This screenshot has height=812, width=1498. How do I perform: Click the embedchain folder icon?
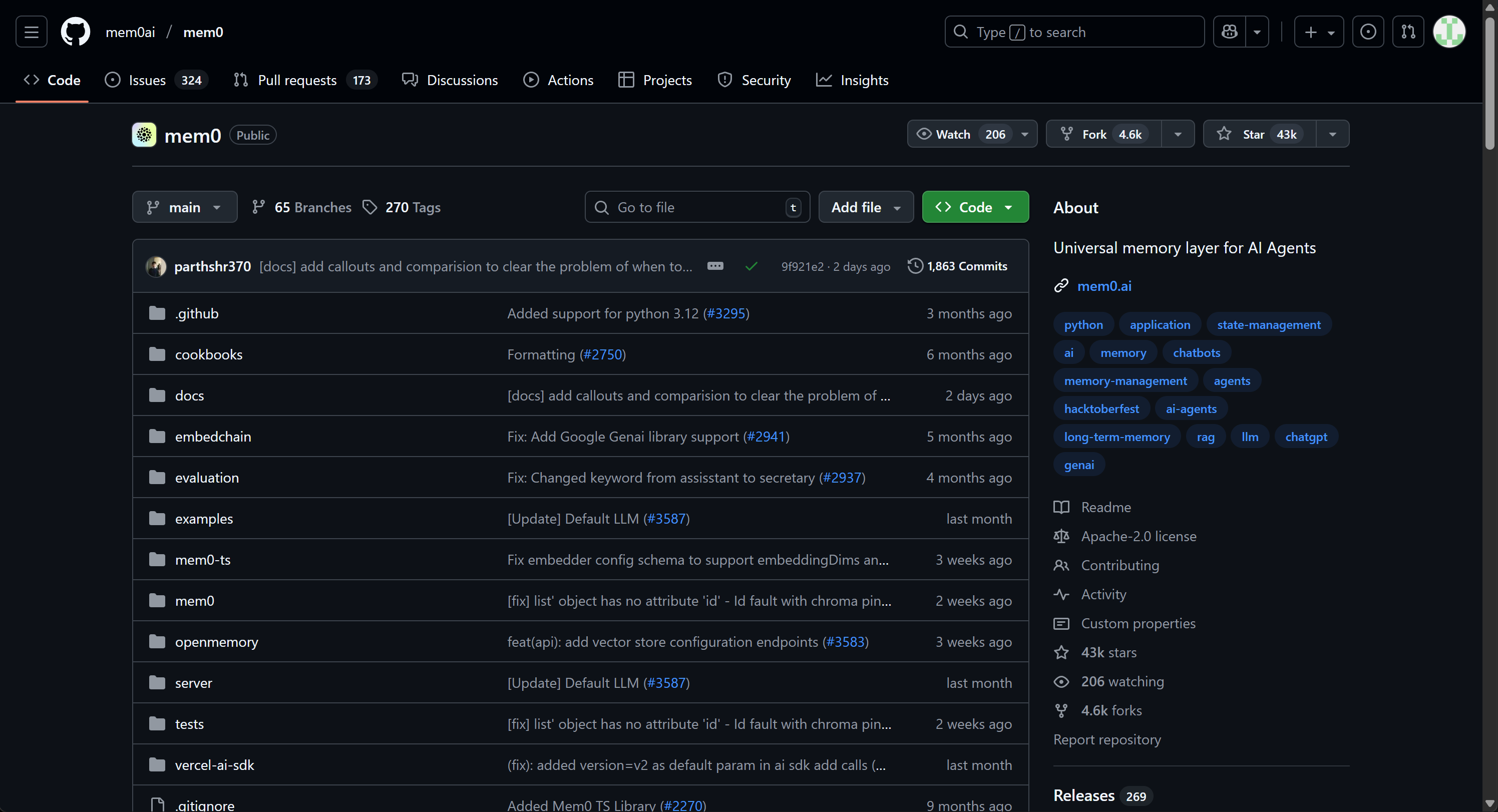[157, 436]
